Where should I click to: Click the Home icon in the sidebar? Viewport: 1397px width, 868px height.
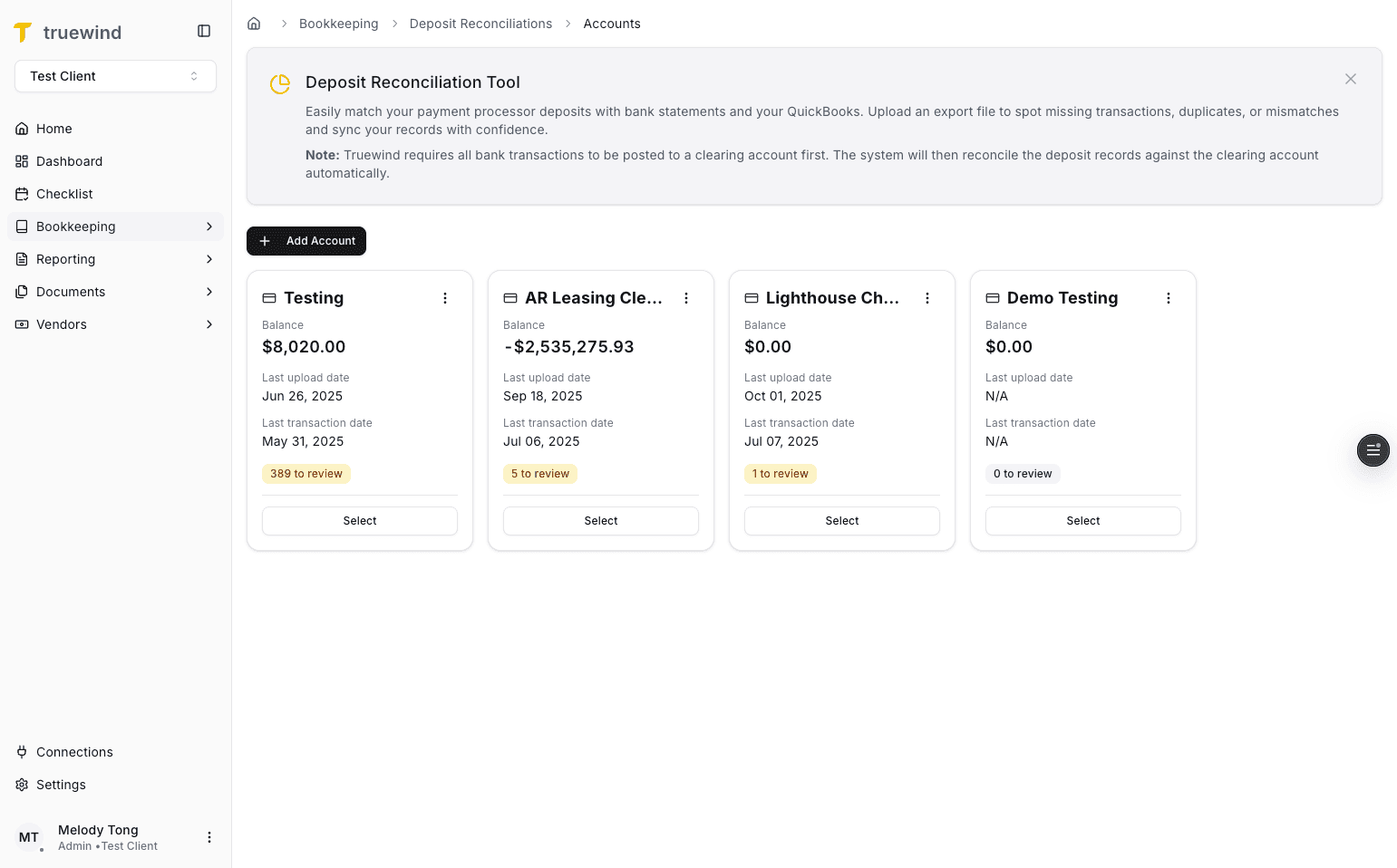point(21,128)
